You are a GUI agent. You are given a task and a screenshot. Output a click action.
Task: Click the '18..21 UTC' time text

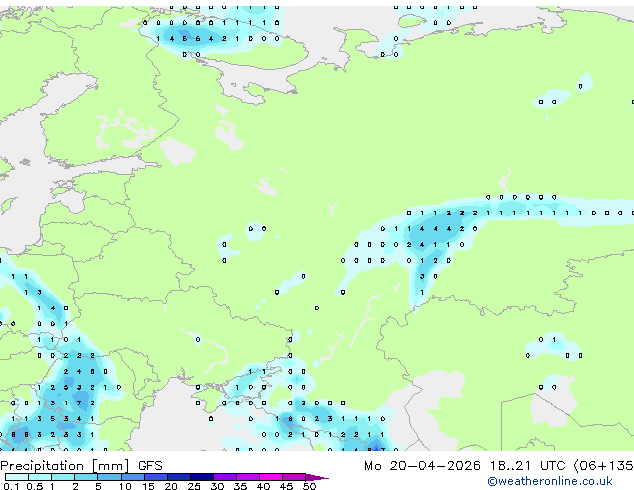pyautogui.click(x=527, y=466)
